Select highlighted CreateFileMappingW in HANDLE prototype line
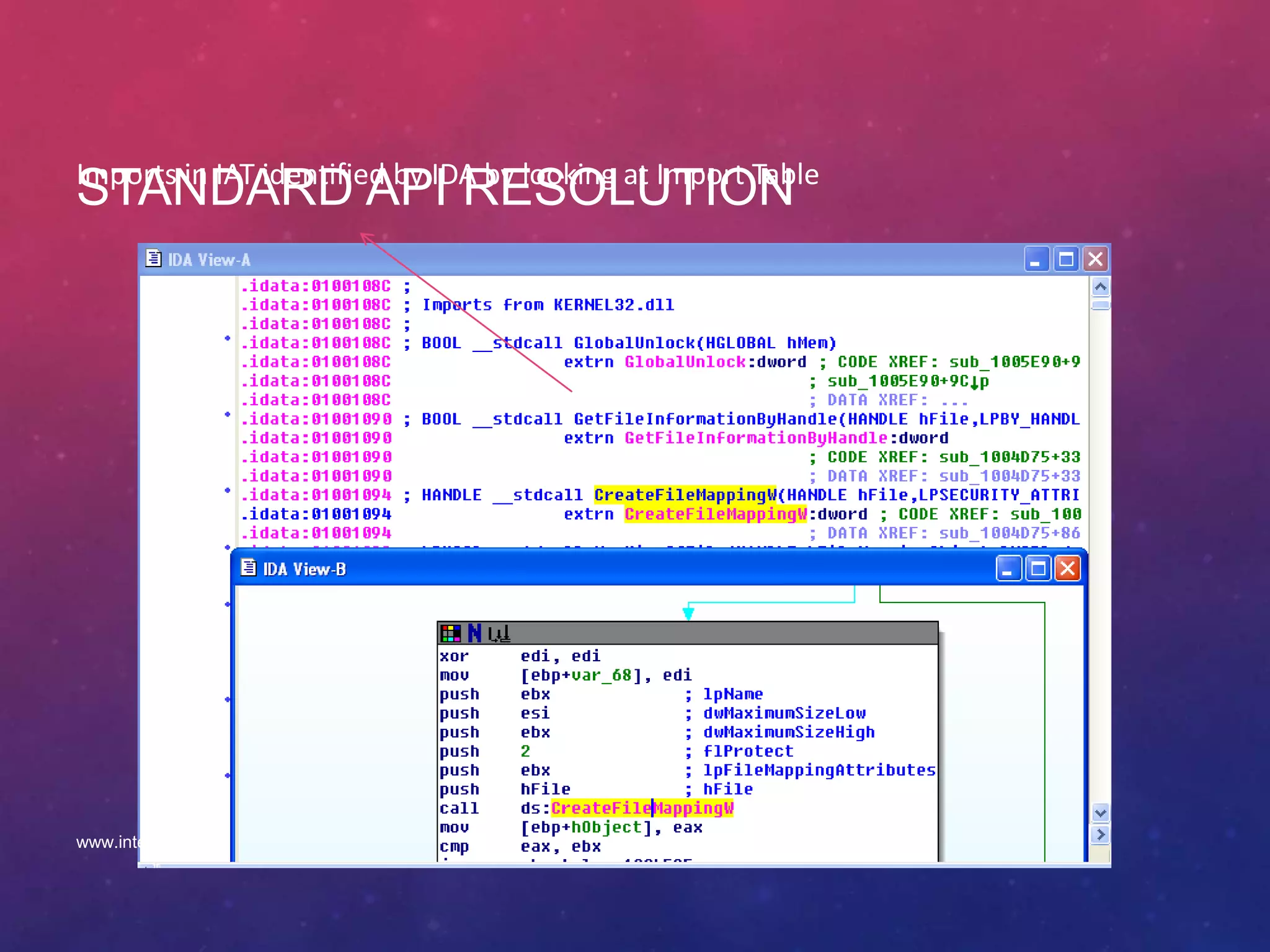 (x=685, y=495)
